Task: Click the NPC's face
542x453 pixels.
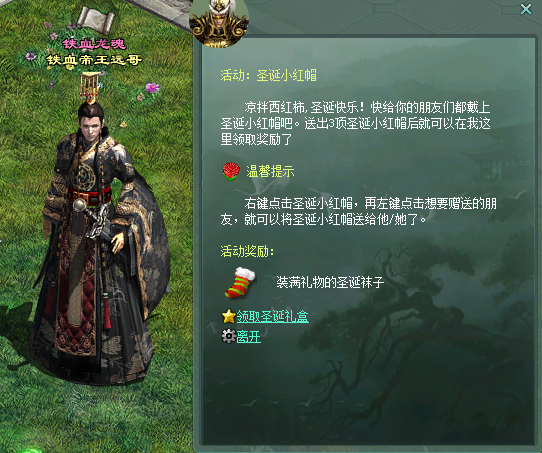Action: coord(91,126)
